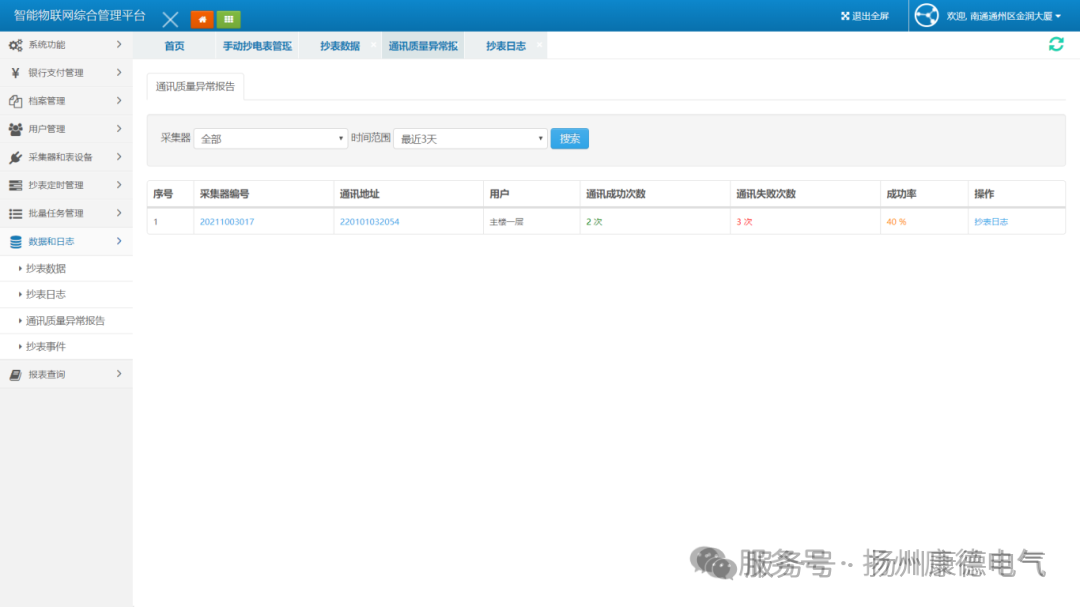Click the green grid menu icon
The width and height of the screenshot is (1080, 607).
tap(227, 19)
